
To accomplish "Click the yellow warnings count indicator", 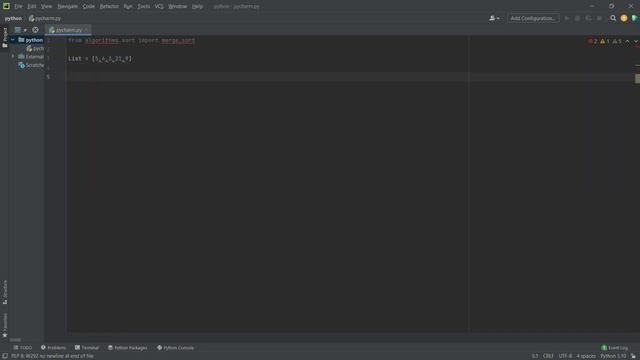I will (x=604, y=41).
